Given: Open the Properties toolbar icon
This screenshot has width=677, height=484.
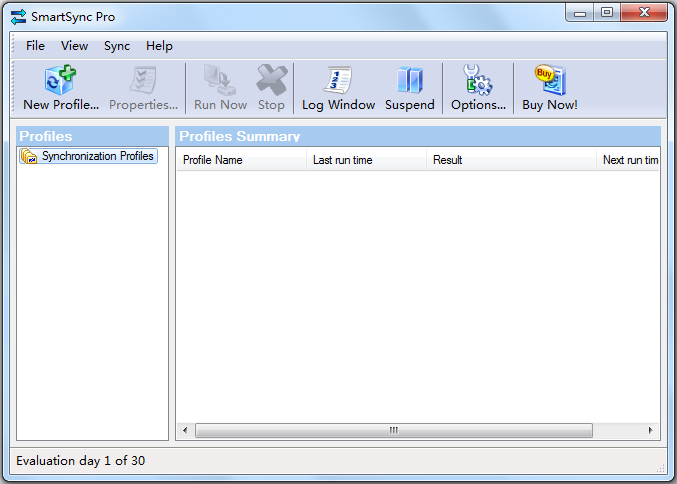Looking at the screenshot, I should (x=143, y=87).
